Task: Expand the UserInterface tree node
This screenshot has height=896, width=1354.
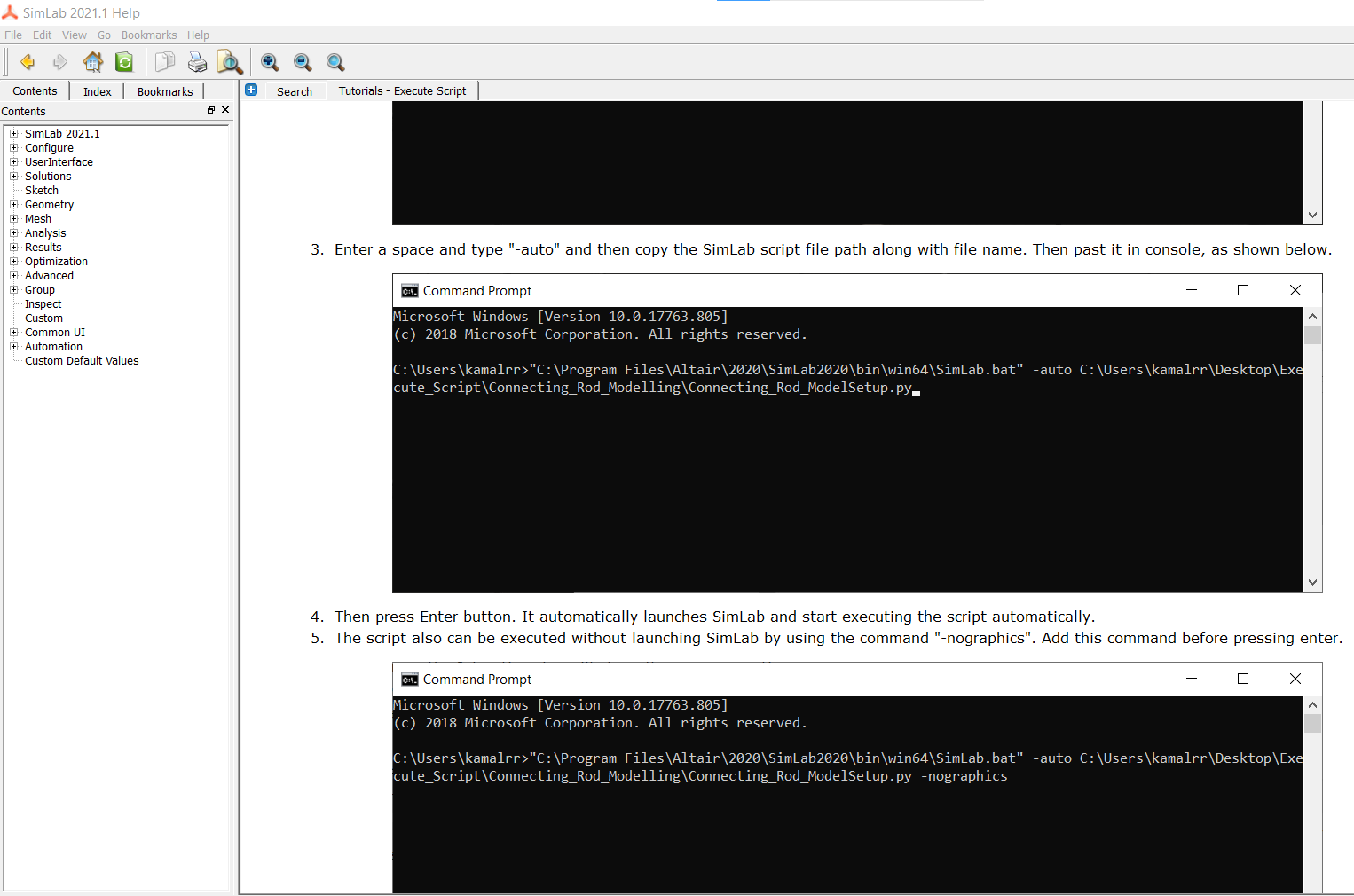Action: click(x=14, y=162)
